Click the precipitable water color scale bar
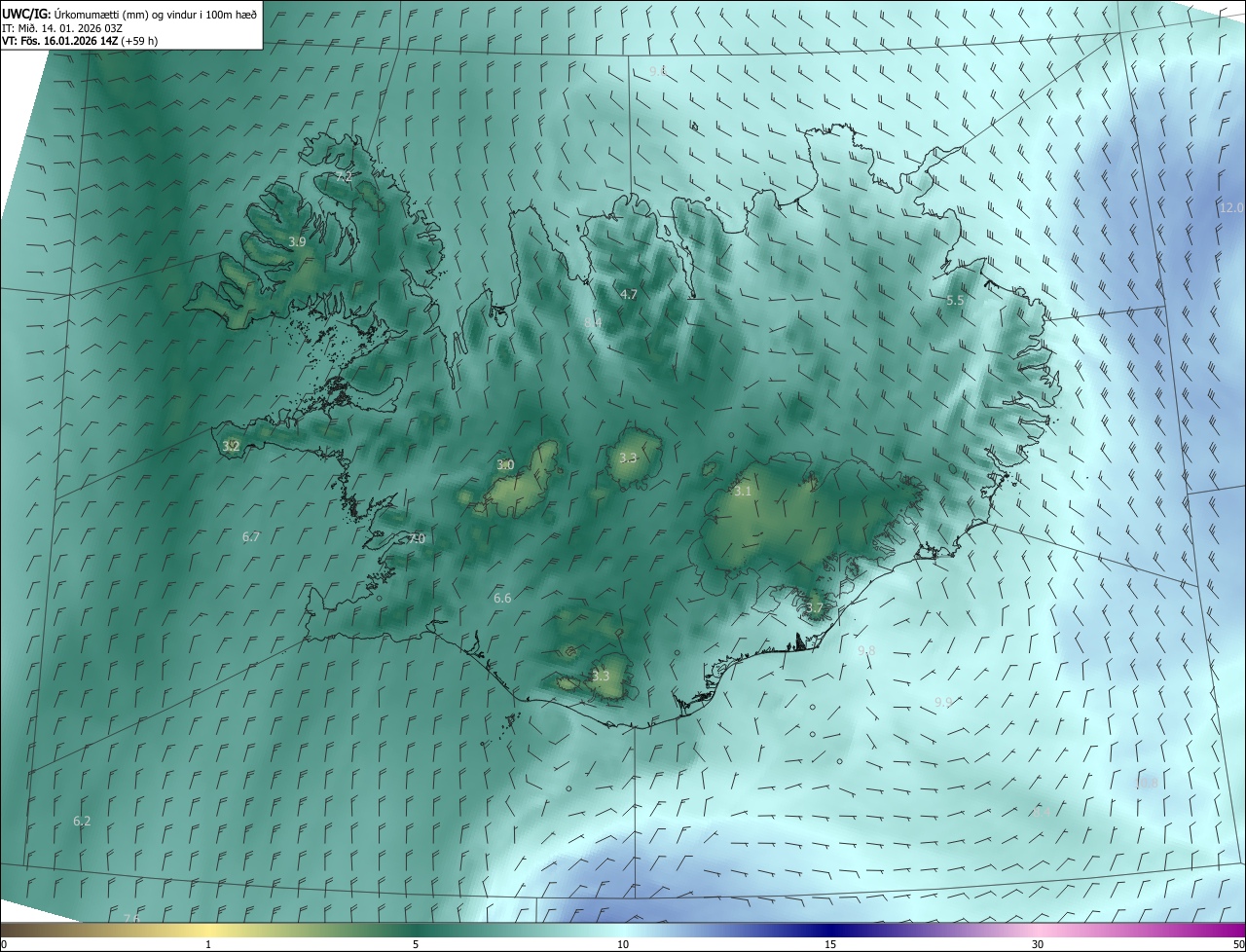Image resolution: width=1246 pixels, height=952 pixels. [623, 930]
